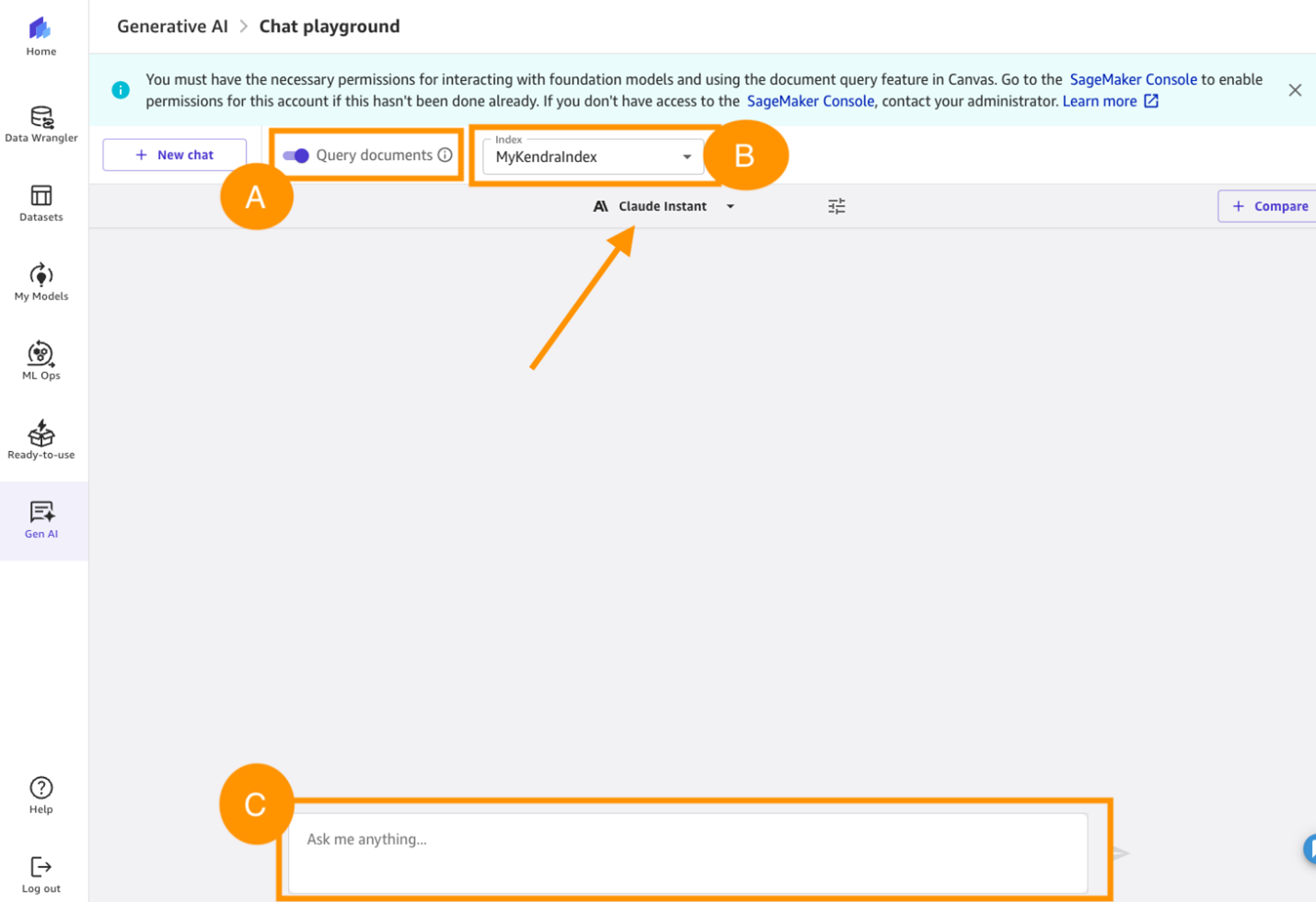The width and height of the screenshot is (1316, 902).
Task: Click the Query documents info icon
Action: 445,155
